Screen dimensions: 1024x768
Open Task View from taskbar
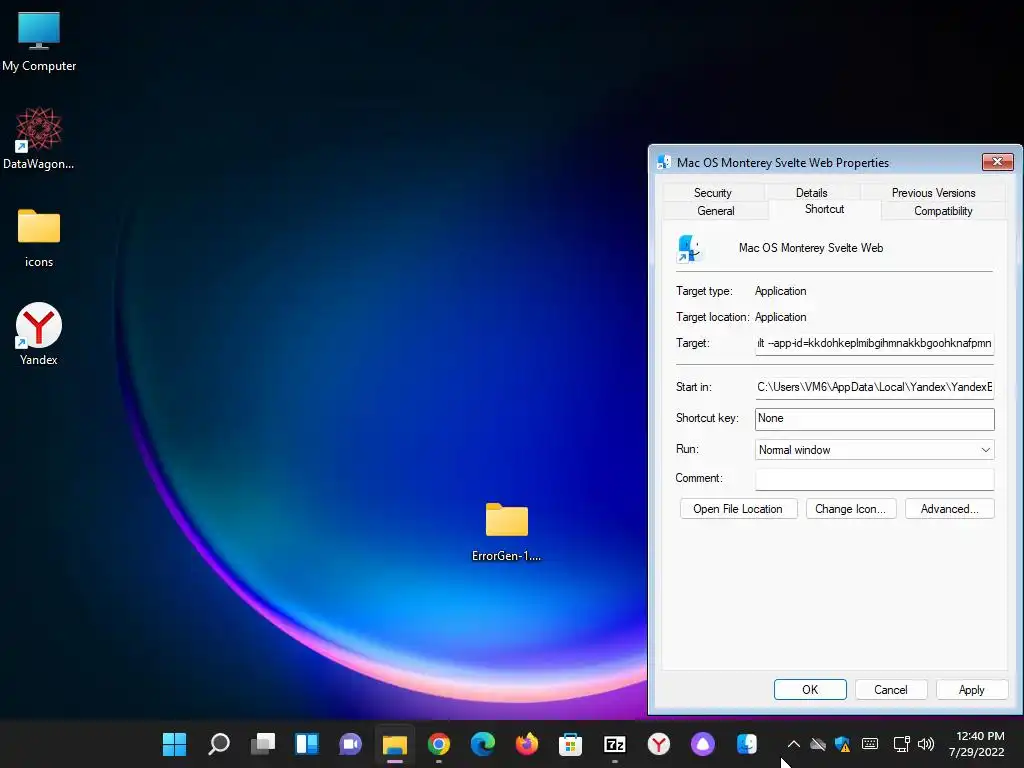pyautogui.click(x=263, y=744)
